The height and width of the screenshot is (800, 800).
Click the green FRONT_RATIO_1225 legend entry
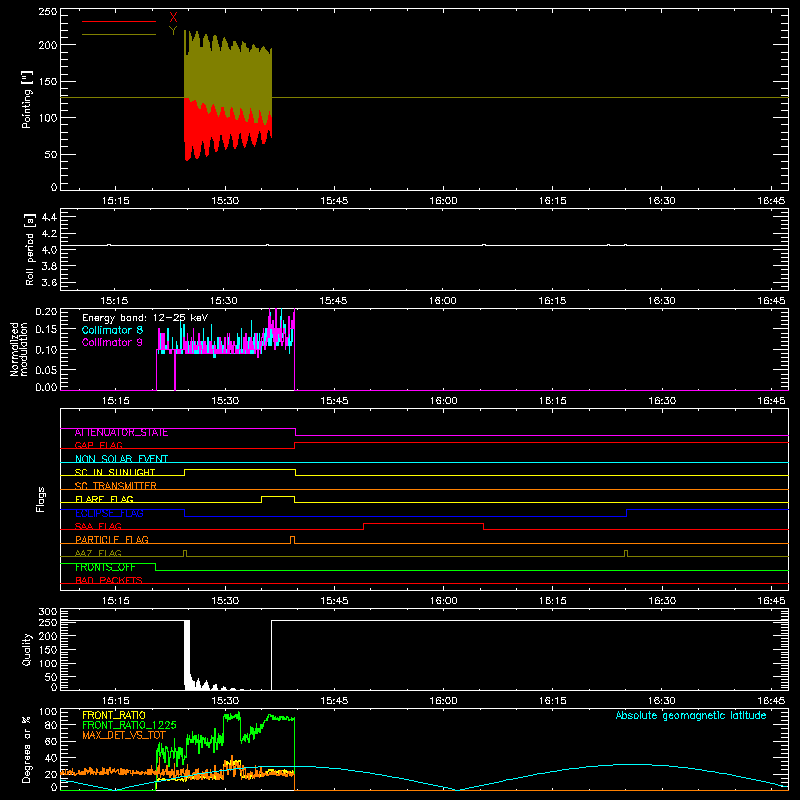pyautogui.click(x=129, y=725)
